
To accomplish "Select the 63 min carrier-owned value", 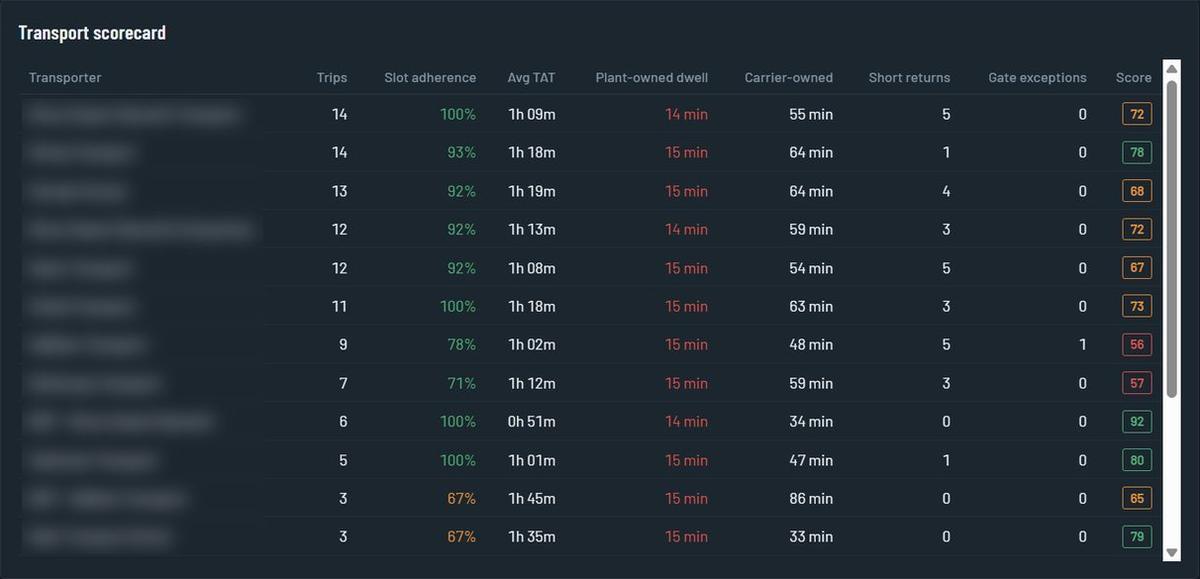I will (x=811, y=306).
